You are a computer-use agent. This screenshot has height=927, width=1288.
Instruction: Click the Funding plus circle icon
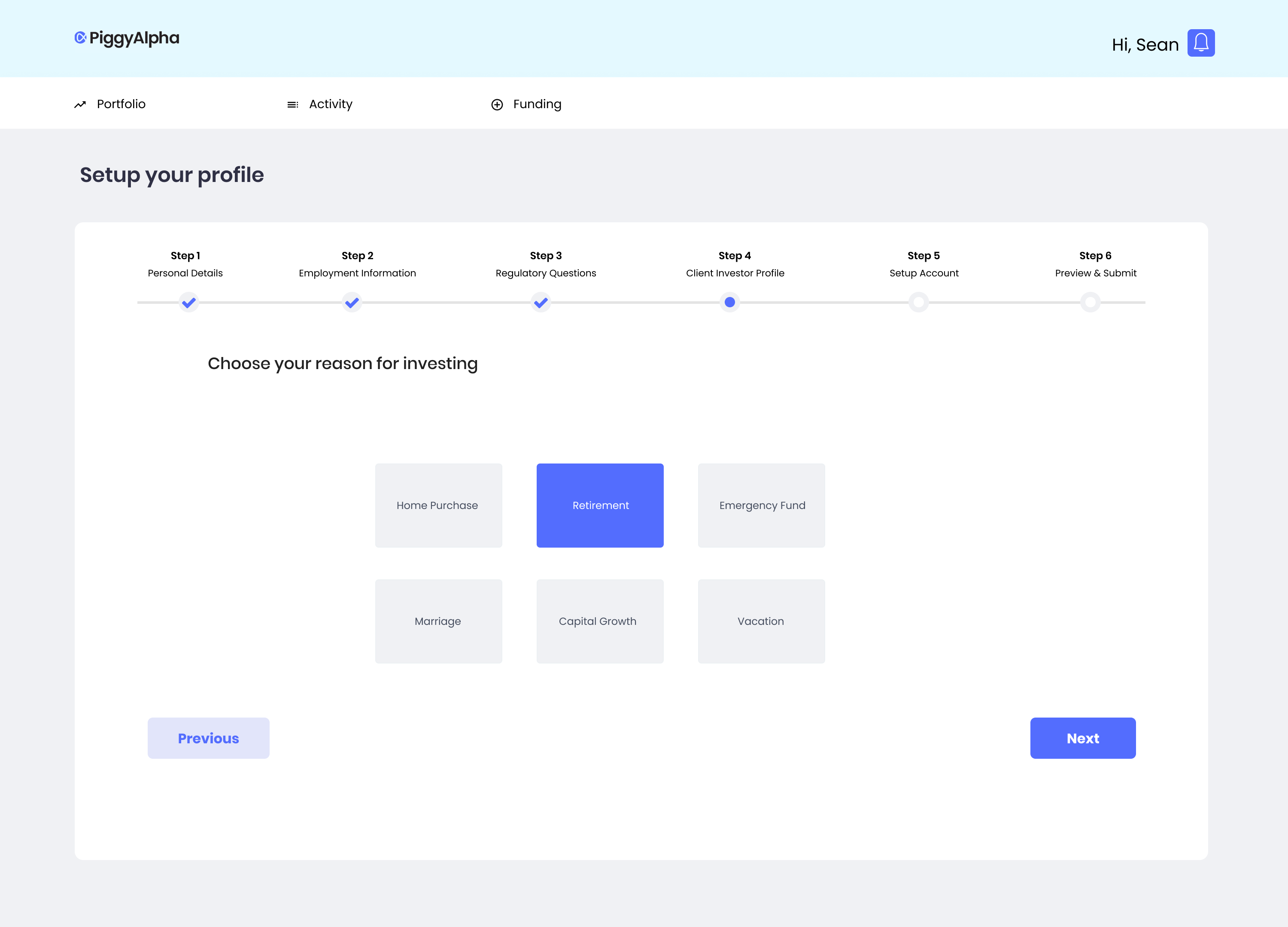click(x=497, y=104)
